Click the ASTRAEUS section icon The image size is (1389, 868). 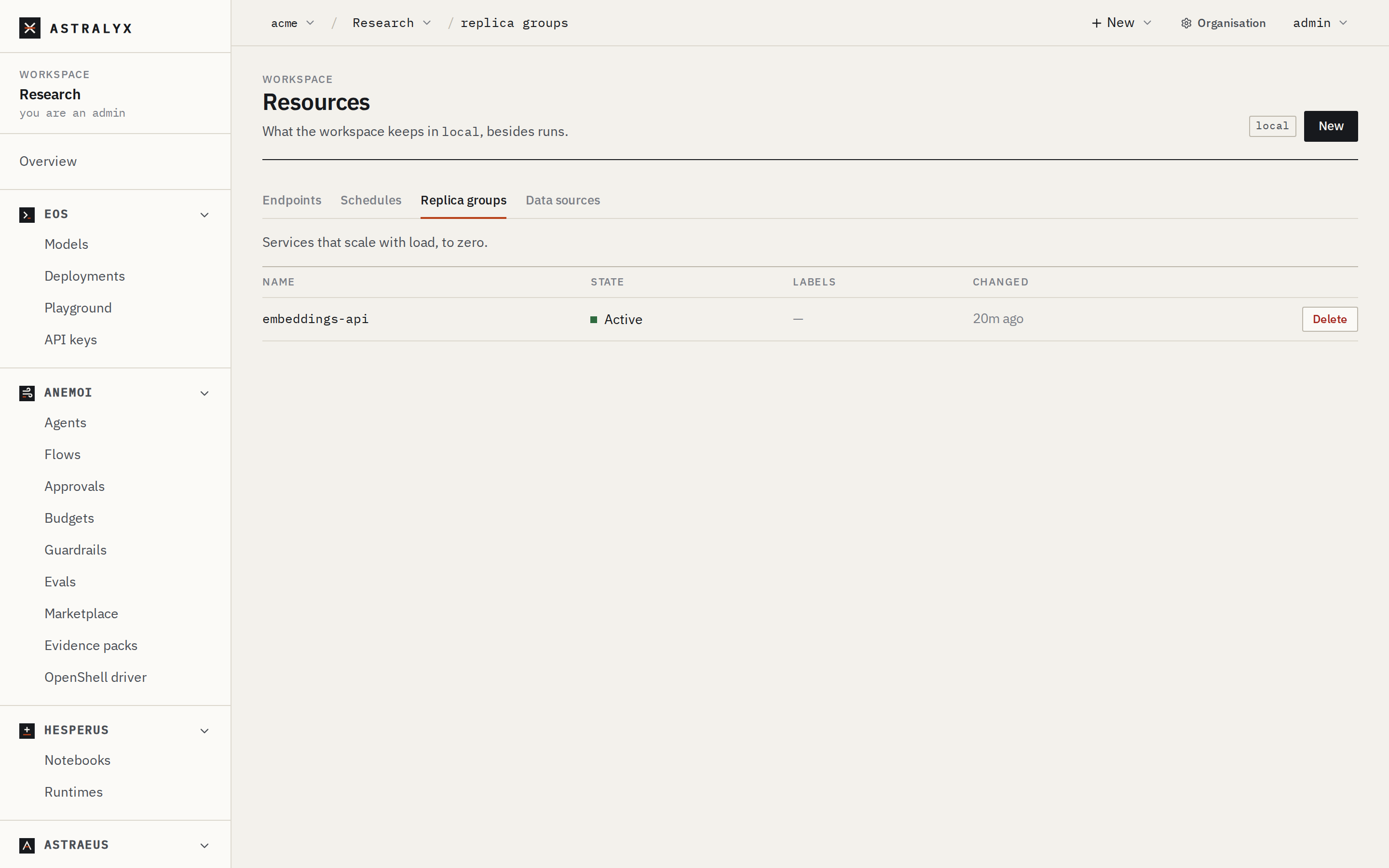coord(27,846)
